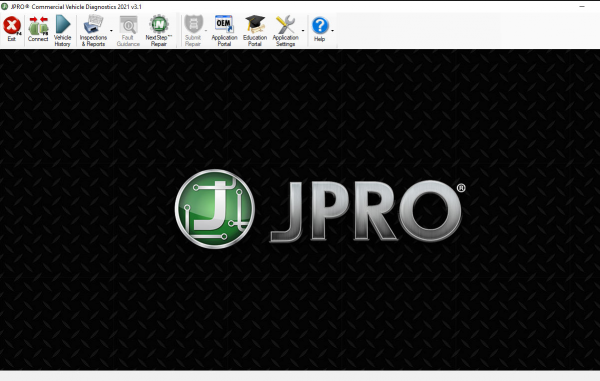The height and width of the screenshot is (381, 600).
Task: Open Application Settings
Action: pyautogui.click(x=285, y=31)
